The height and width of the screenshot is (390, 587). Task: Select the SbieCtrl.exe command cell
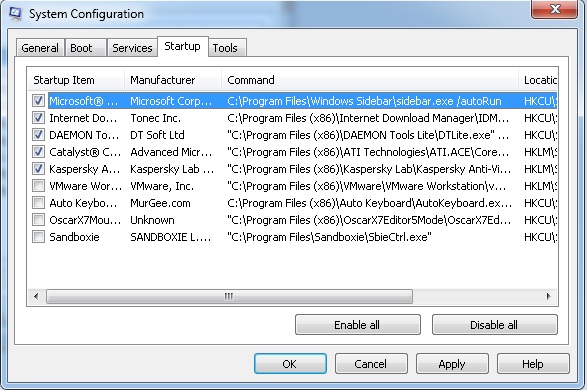[x=329, y=237]
